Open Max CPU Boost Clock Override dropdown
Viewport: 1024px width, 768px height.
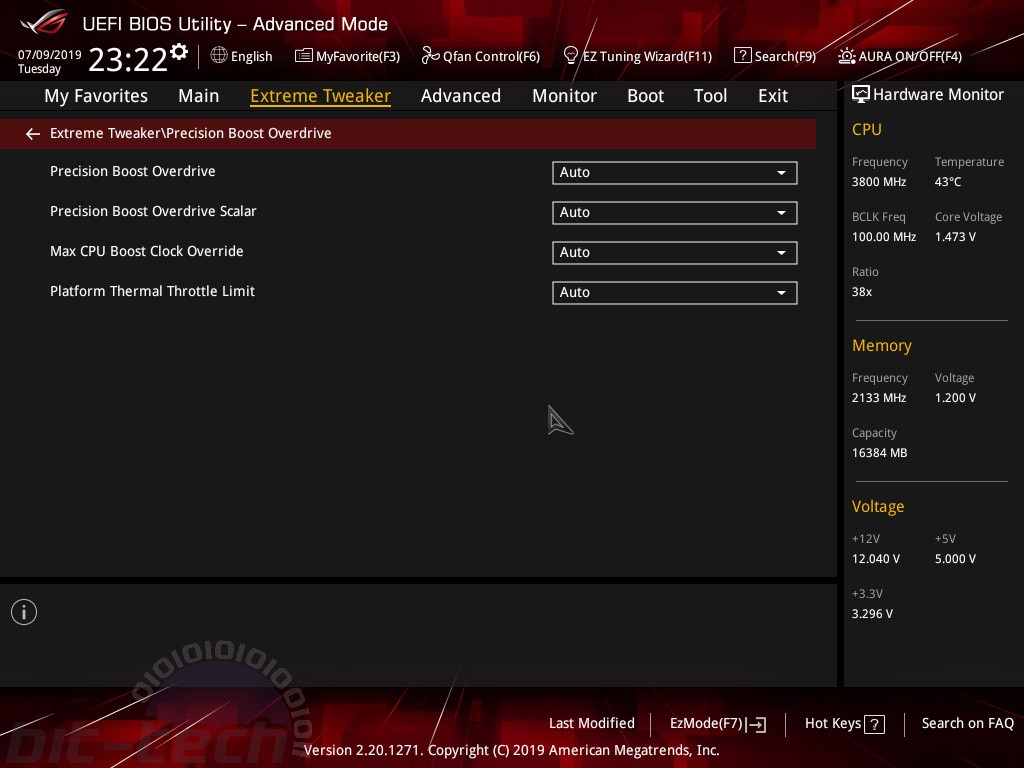coord(675,252)
